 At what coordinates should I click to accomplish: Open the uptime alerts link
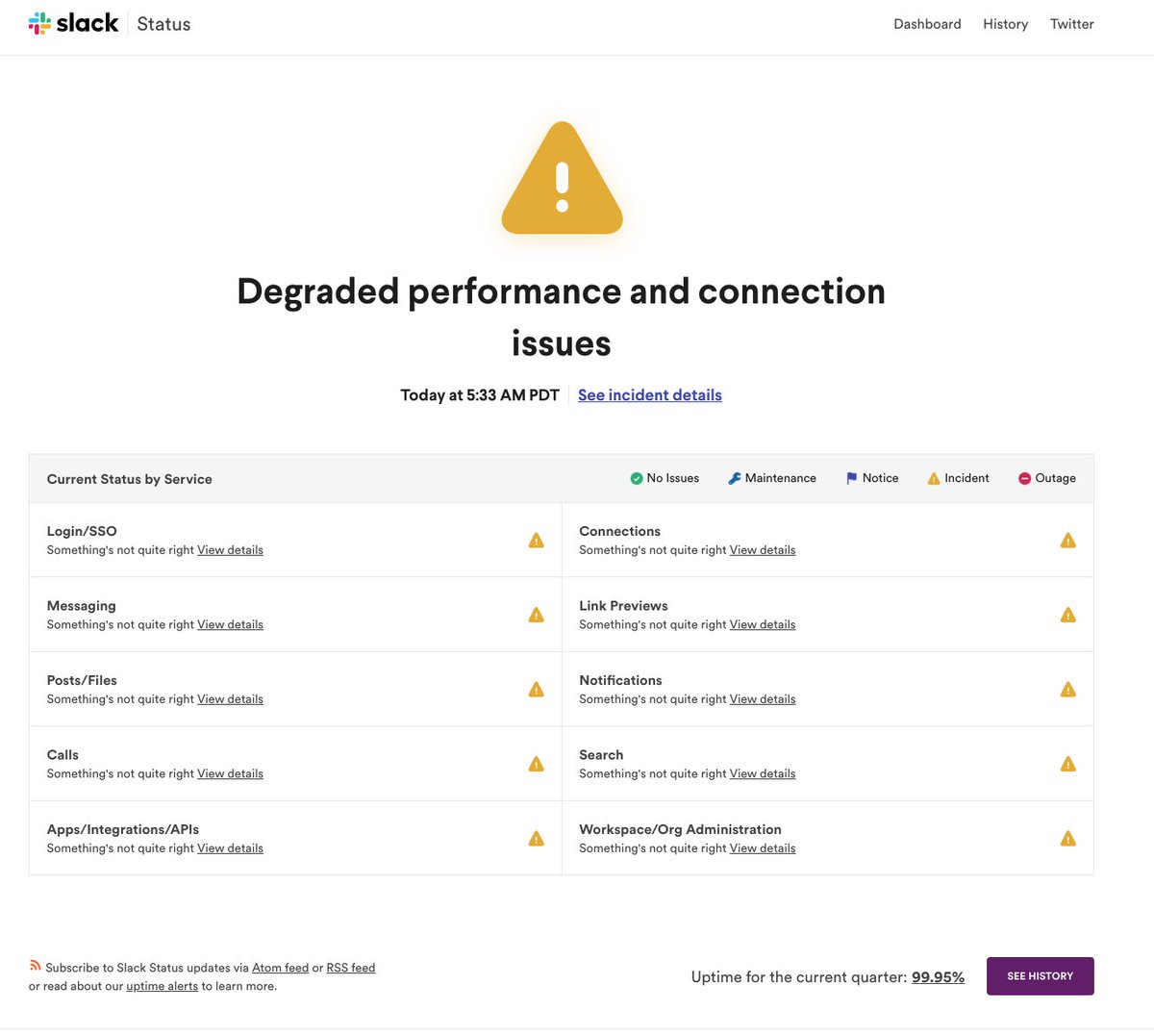(x=163, y=986)
